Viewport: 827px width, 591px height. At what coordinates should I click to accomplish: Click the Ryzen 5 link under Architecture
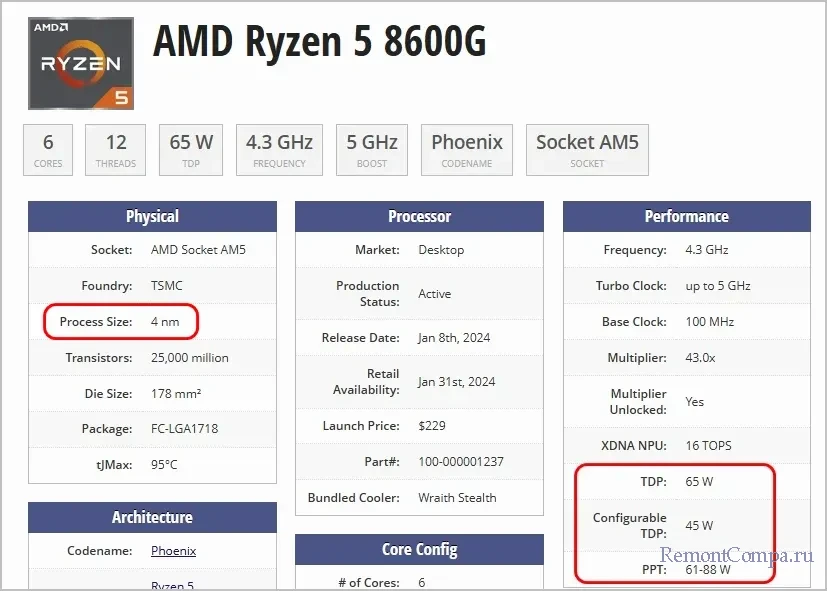(172, 585)
